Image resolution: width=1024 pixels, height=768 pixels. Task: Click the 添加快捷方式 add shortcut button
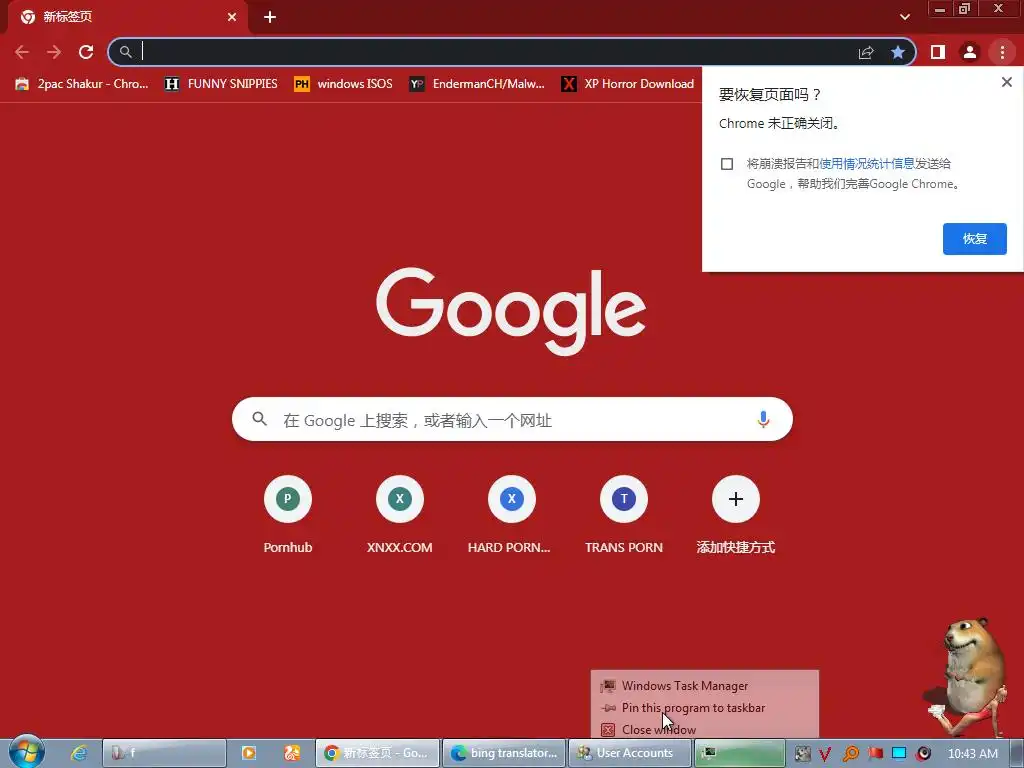735,515
